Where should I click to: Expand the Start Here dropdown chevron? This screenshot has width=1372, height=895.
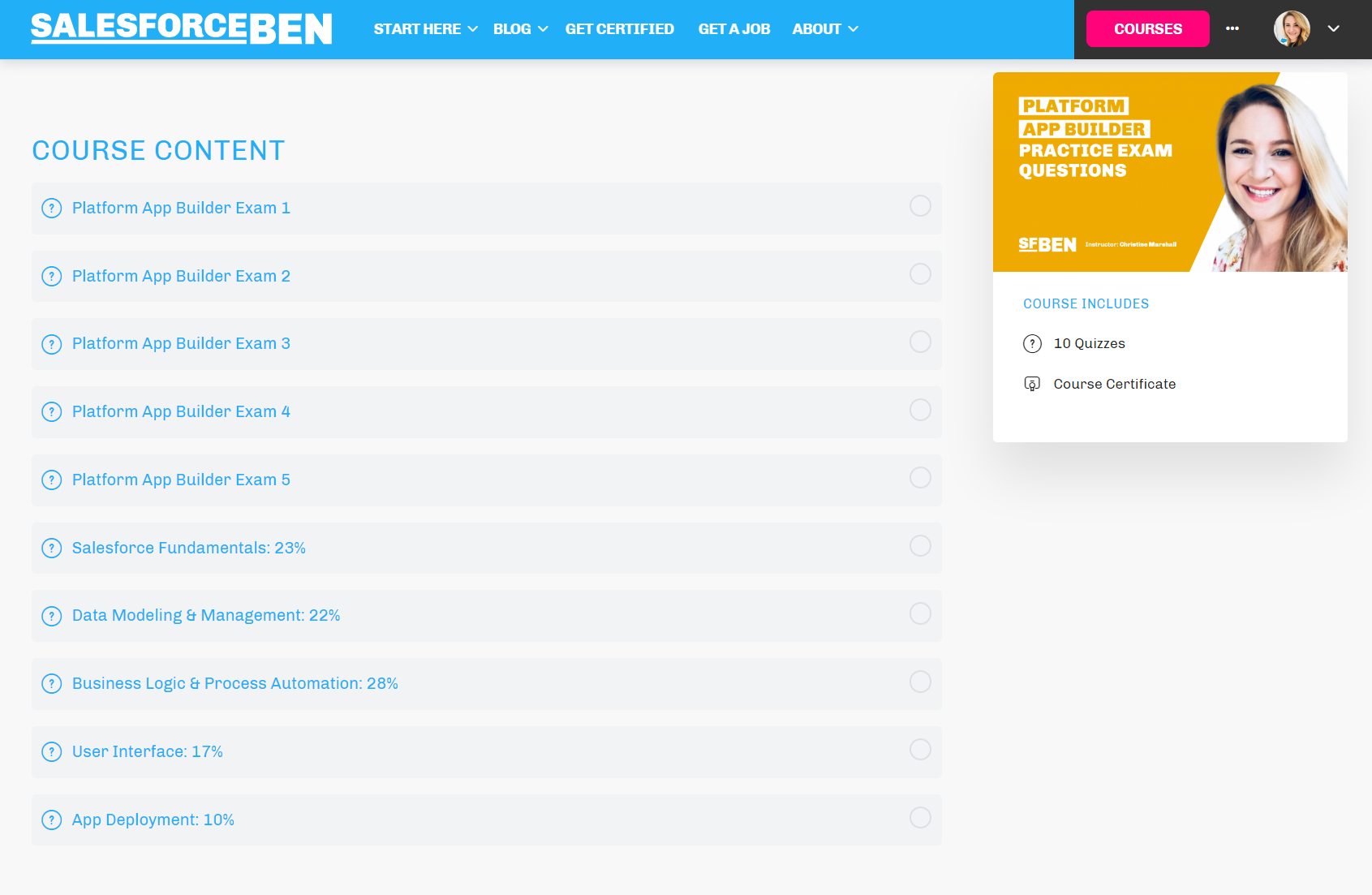coord(473,29)
